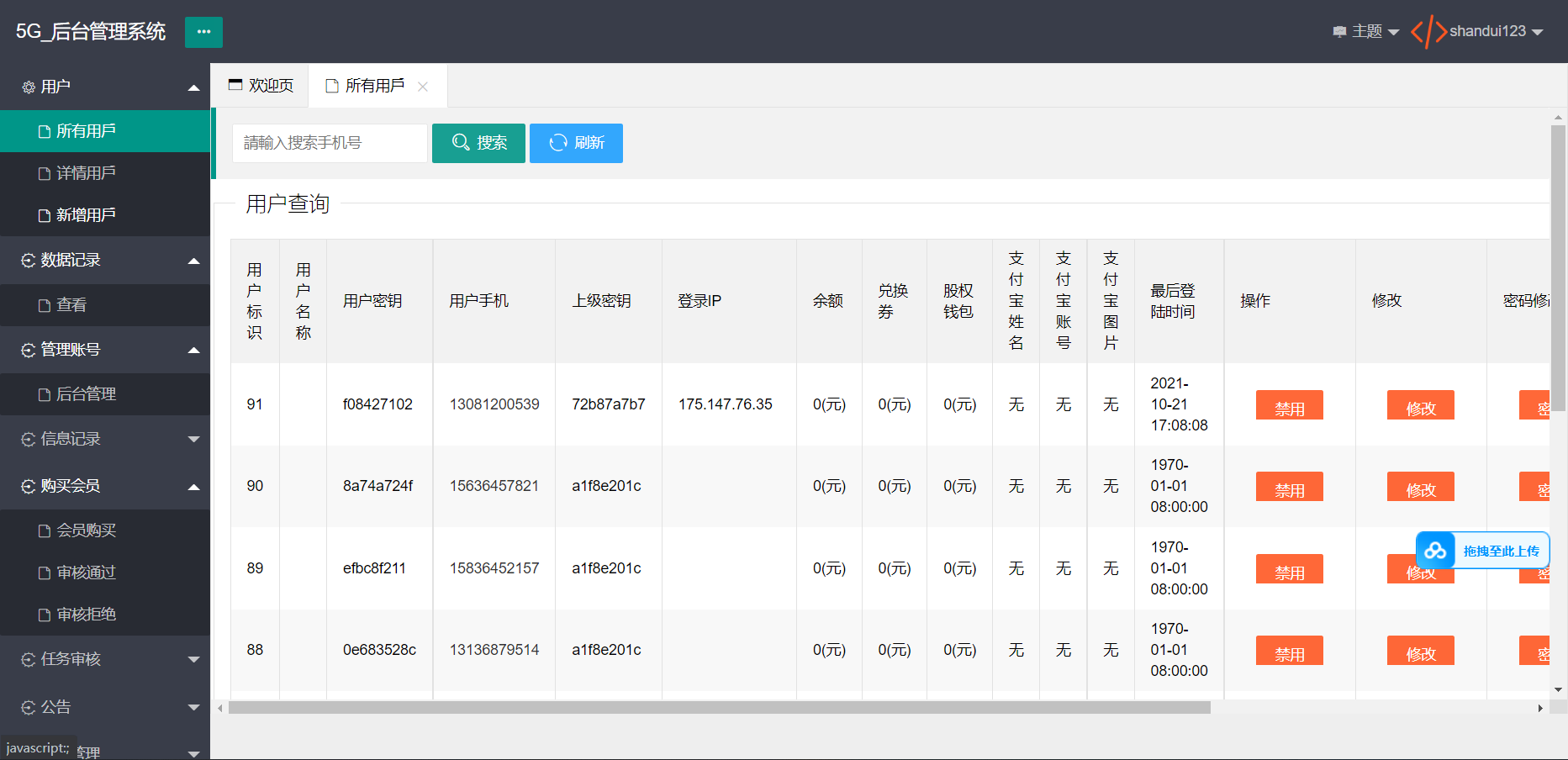Click the cloud upload floating widget icon
Viewport: 1568px width, 760px height.
point(1436,551)
